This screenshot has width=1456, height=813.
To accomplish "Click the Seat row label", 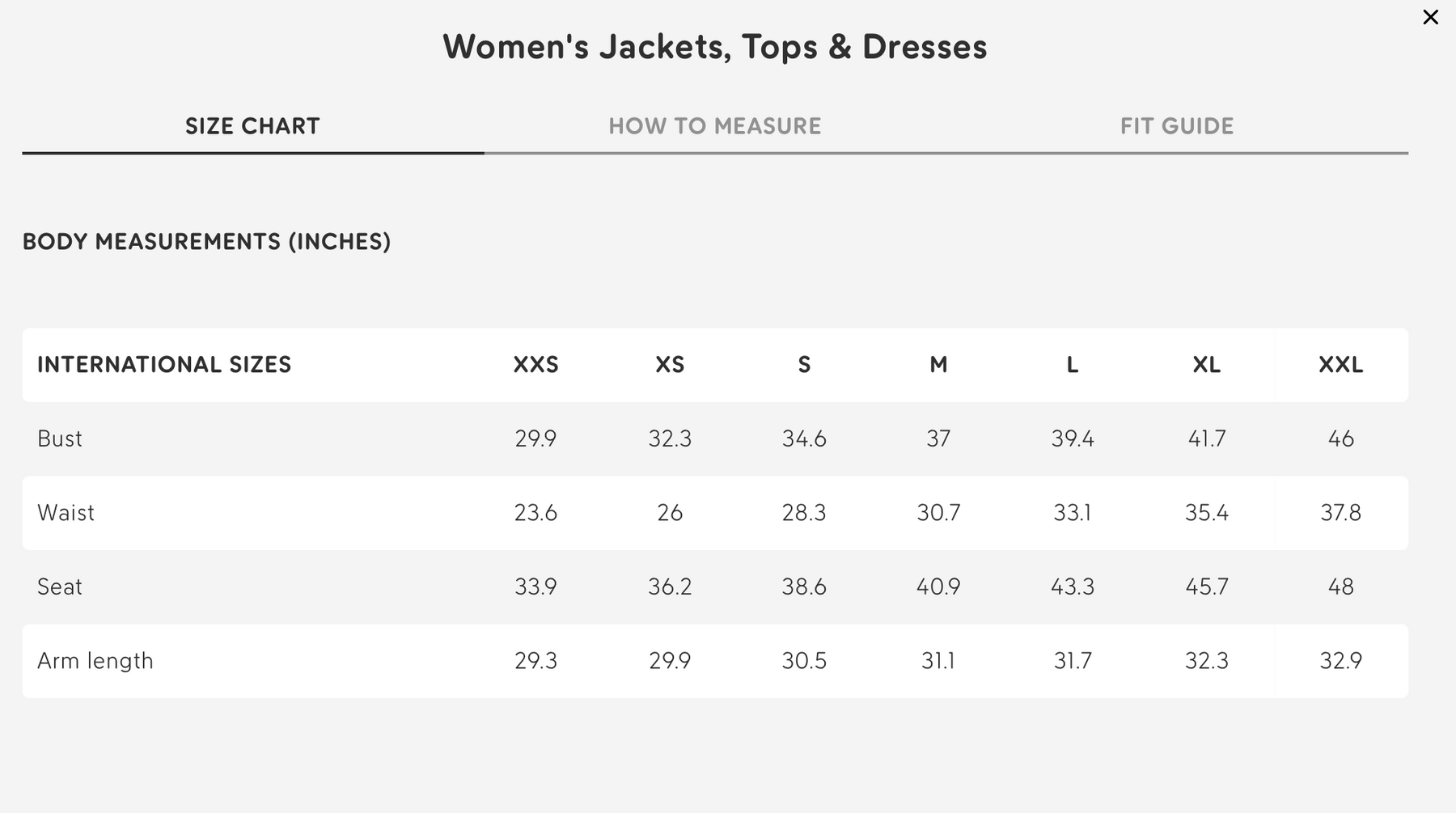I will [x=60, y=586].
